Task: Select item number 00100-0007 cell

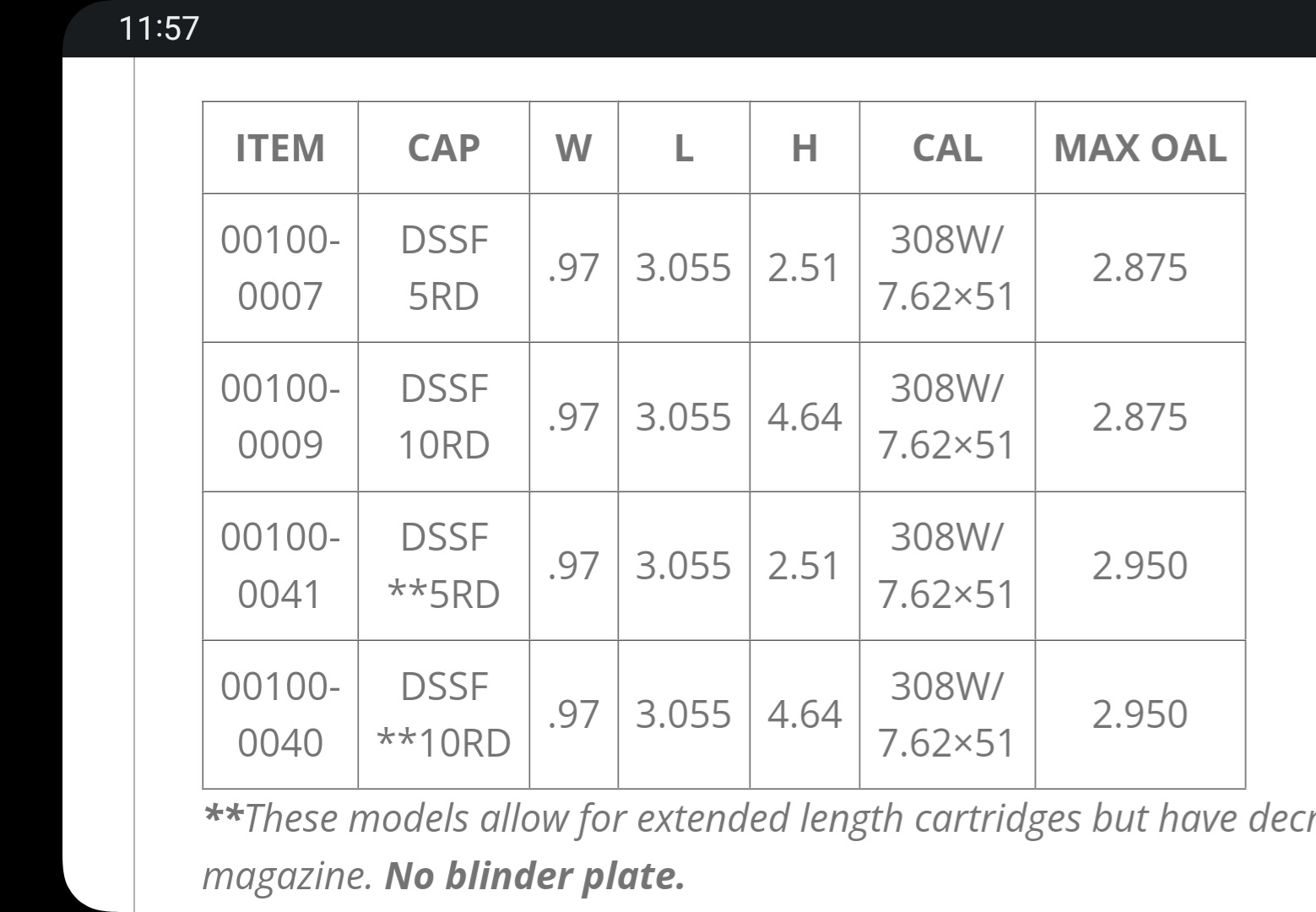Action: [280, 268]
